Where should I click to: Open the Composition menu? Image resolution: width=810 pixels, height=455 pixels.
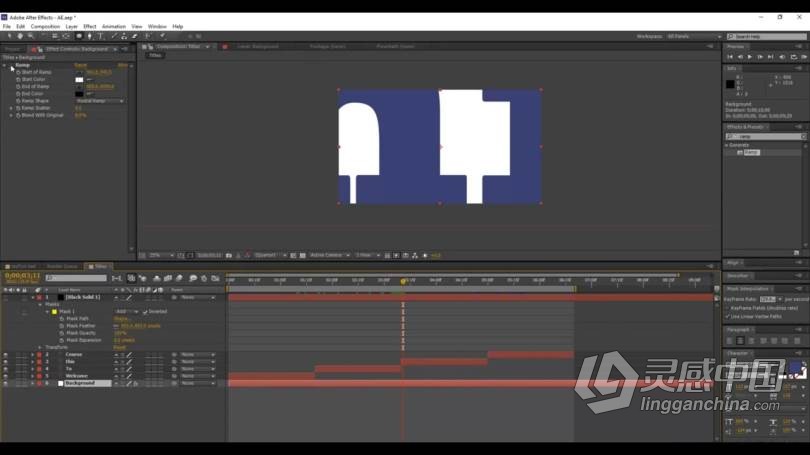pos(45,26)
